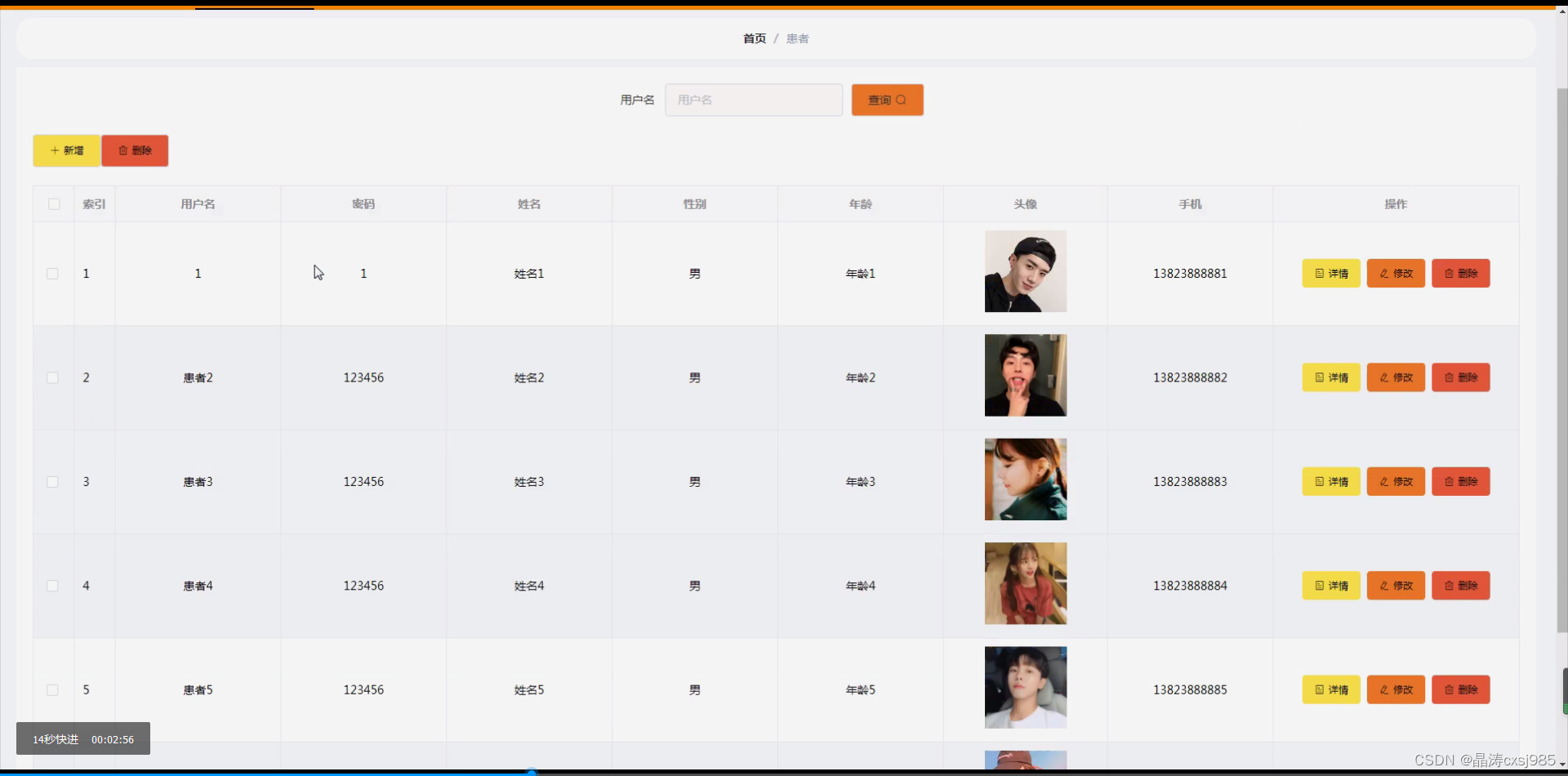Image resolution: width=1568 pixels, height=776 pixels.
Task: Click 修改 edit for 患者2 row
Action: (x=1396, y=377)
